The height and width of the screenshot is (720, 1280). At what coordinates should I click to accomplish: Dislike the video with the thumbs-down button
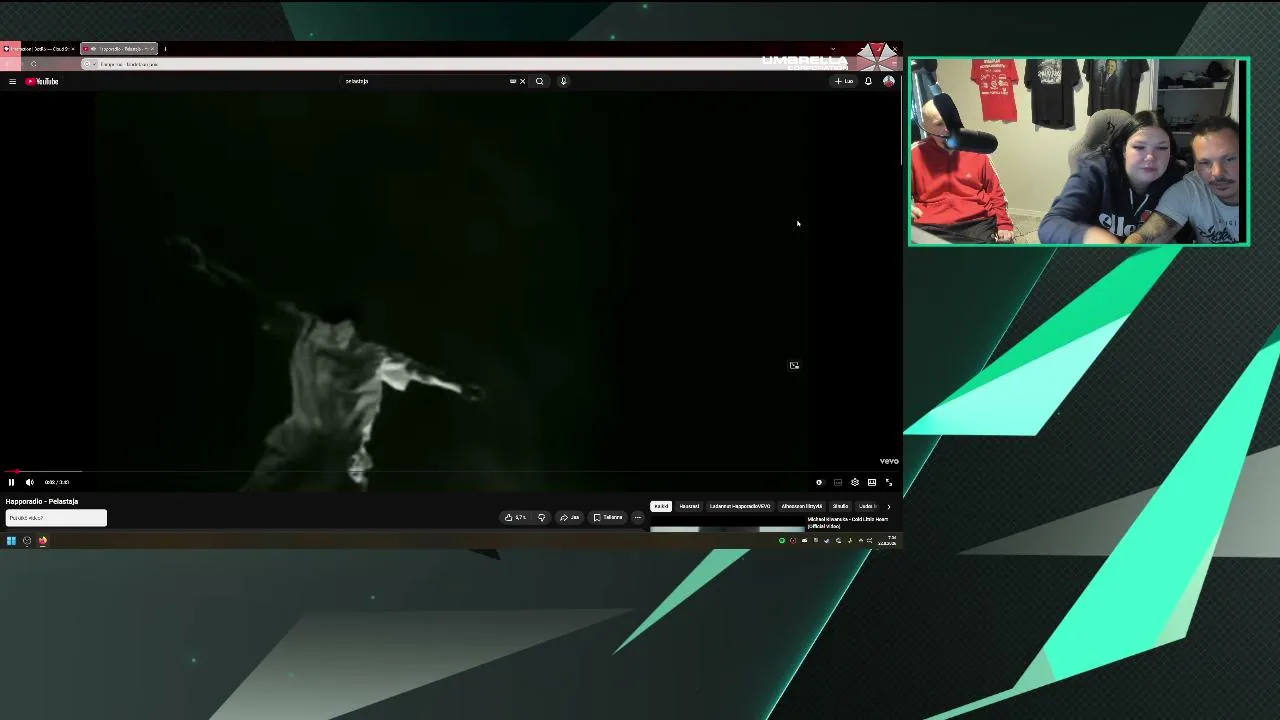coord(541,517)
